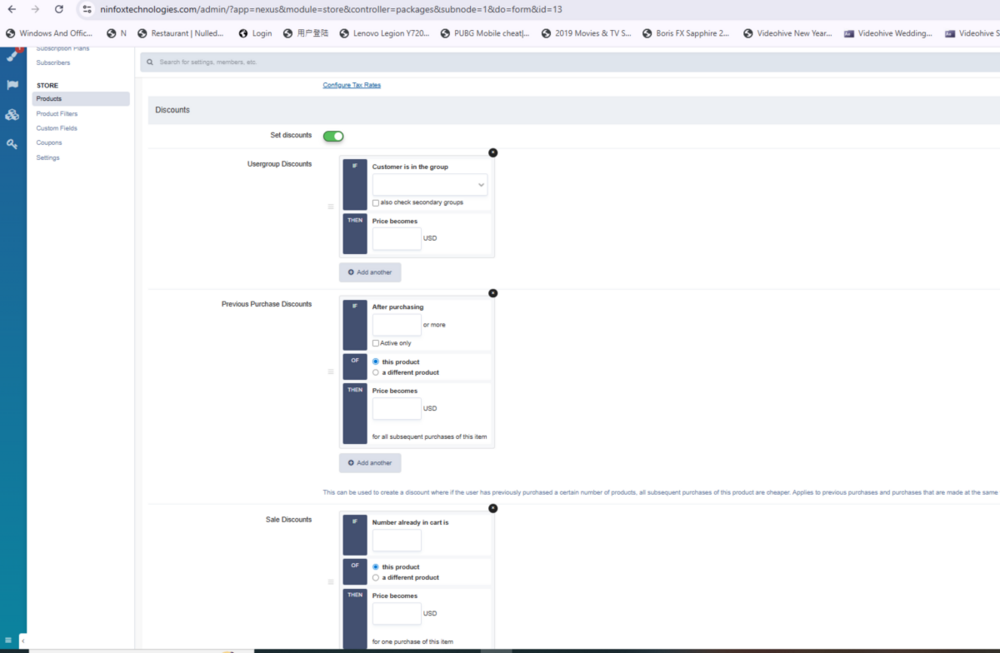1000x653 pixels.
Task: Toggle the Set discounts switch
Action: 333,136
